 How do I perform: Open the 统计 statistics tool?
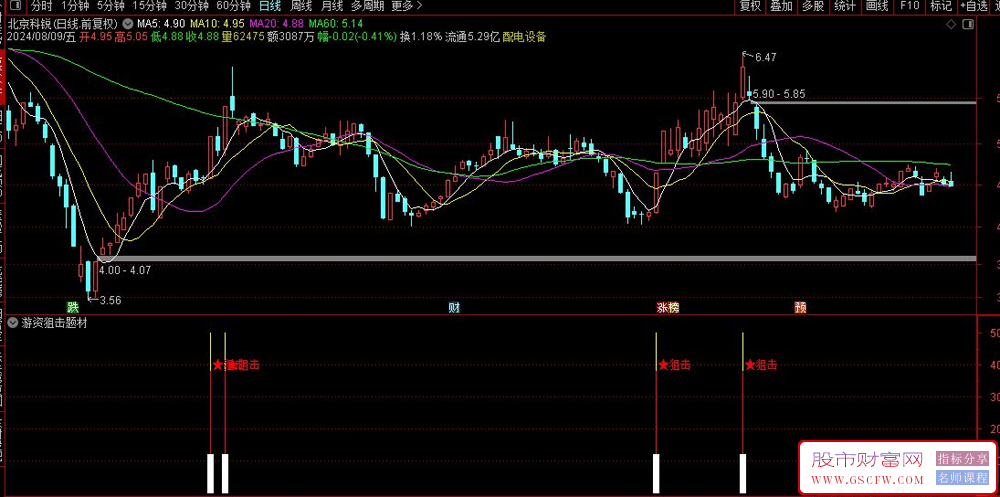tap(845, 6)
